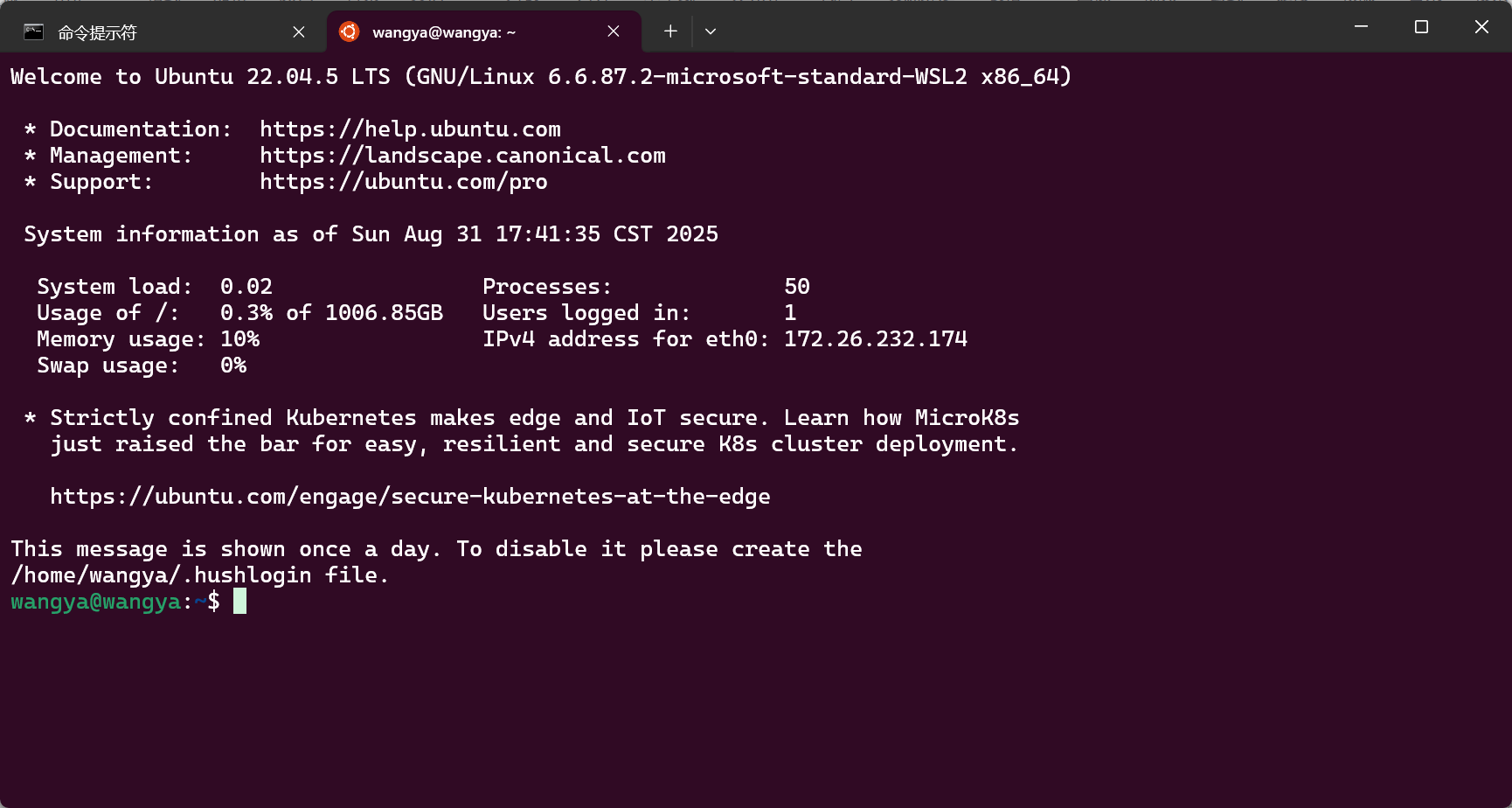Maximize the Windows Terminal window
The width and height of the screenshot is (1512, 808).
(1419, 27)
